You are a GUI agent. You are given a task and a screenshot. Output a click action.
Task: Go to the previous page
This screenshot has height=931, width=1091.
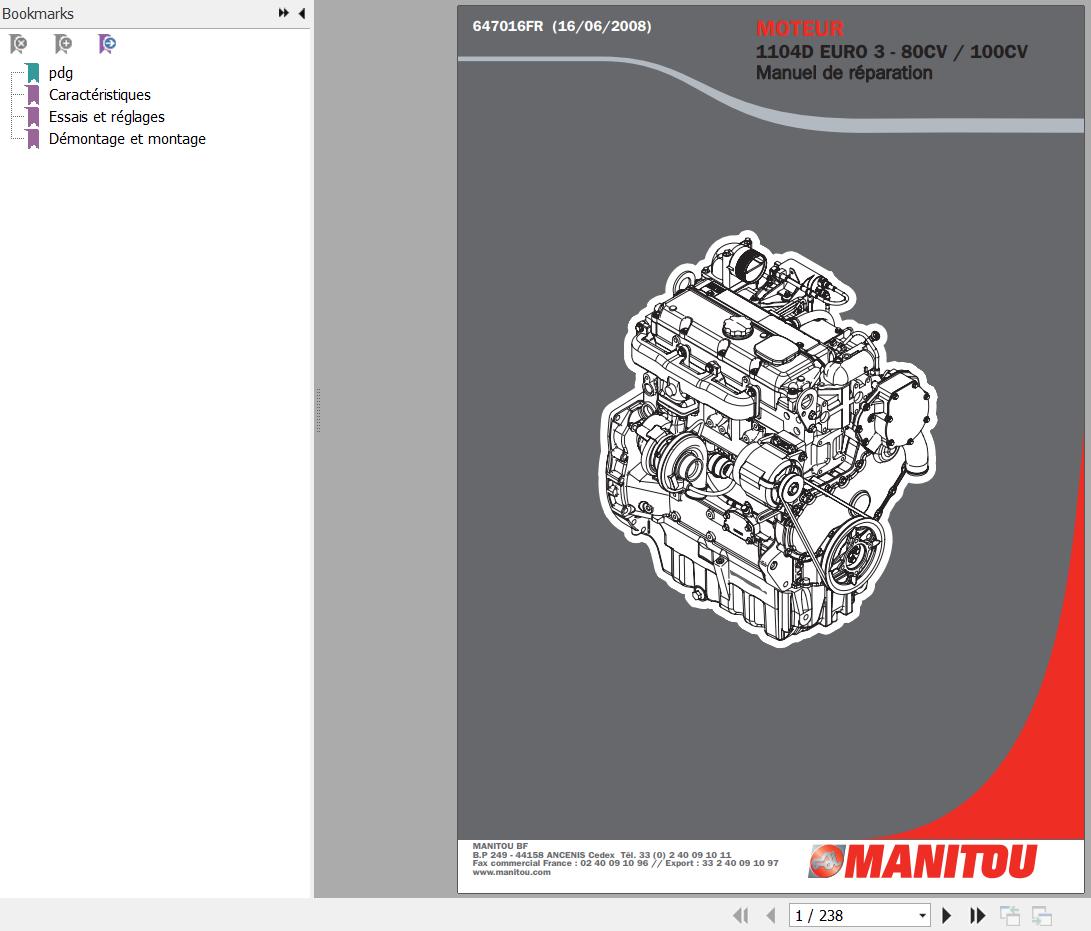(x=770, y=916)
